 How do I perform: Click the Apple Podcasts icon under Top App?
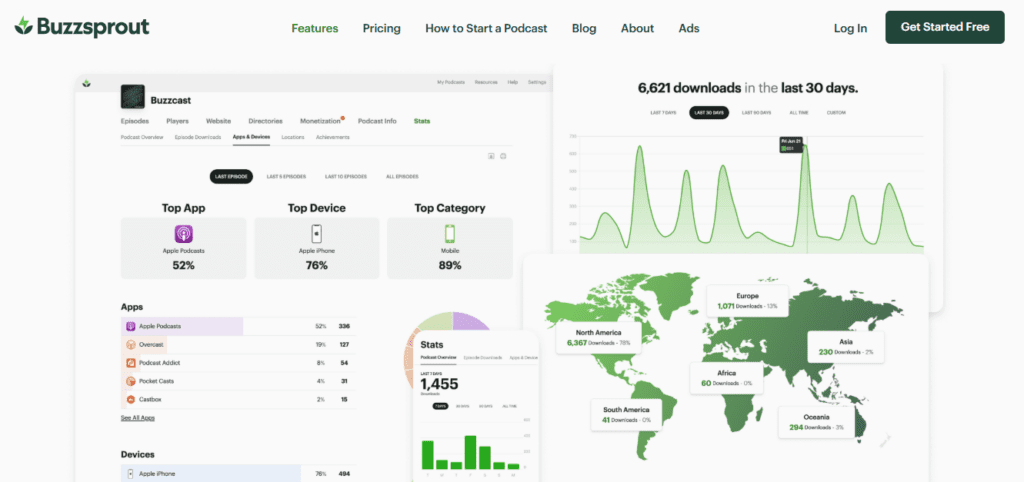[x=184, y=234]
